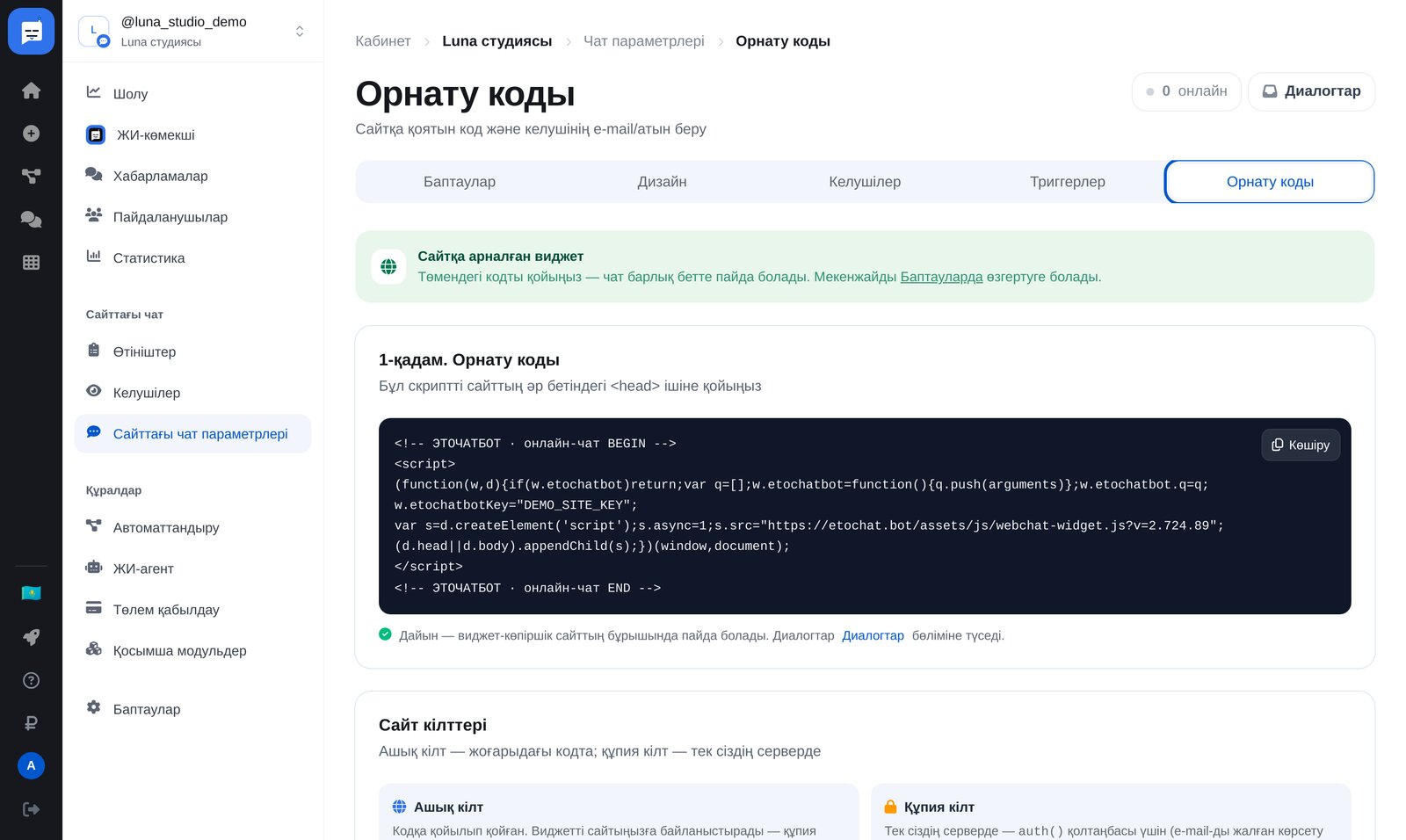This screenshot has height=840, width=1406.
Task: Switch to the Келушілер tab
Action: pos(865,182)
